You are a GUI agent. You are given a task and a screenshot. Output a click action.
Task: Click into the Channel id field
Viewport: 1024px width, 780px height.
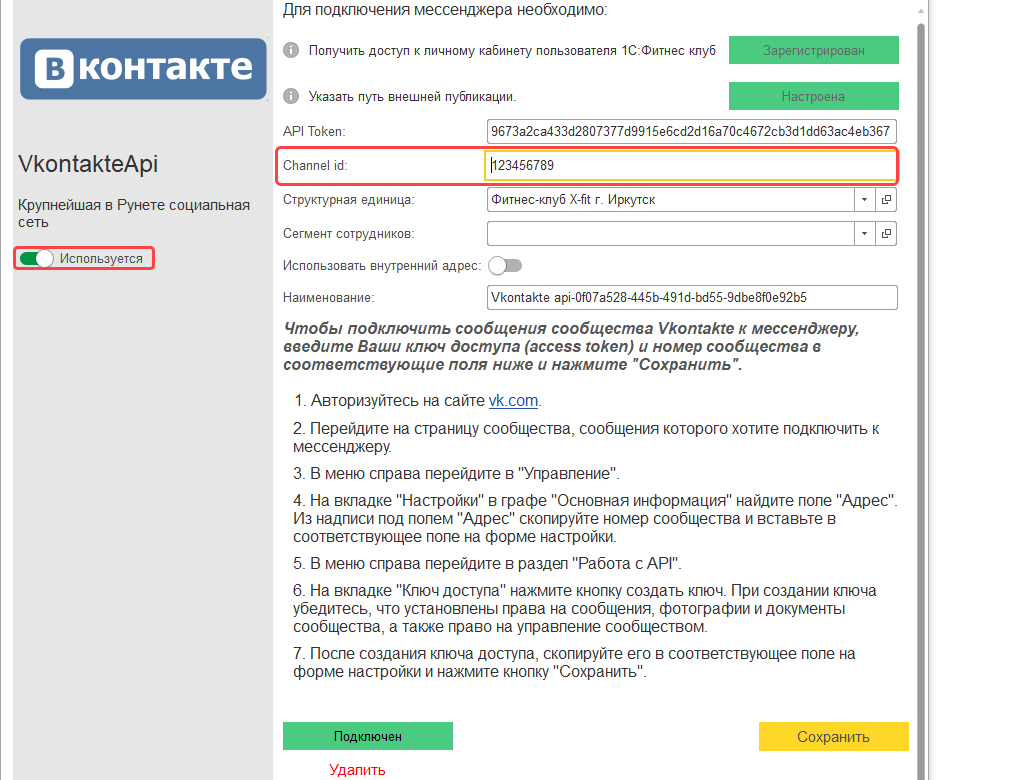(x=691, y=165)
